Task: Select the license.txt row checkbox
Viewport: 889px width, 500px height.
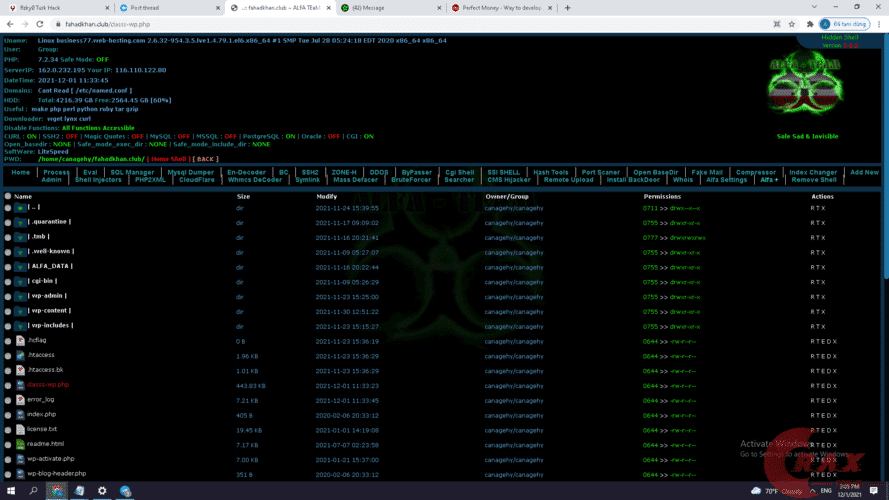Action: [8, 430]
